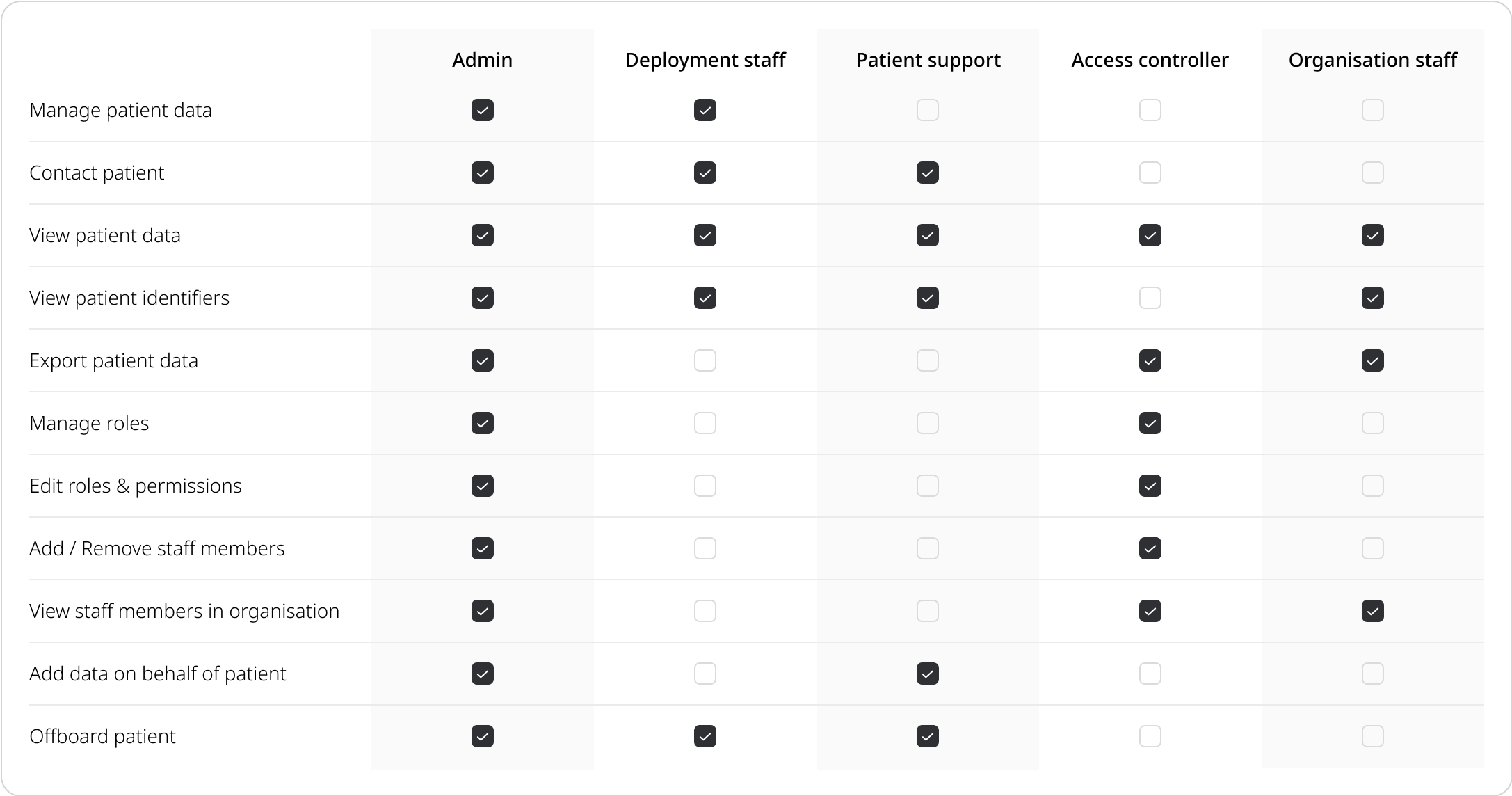Uncheck View patient data for Organisation staff
Image resolution: width=1512 pixels, height=796 pixels.
pyautogui.click(x=1373, y=235)
